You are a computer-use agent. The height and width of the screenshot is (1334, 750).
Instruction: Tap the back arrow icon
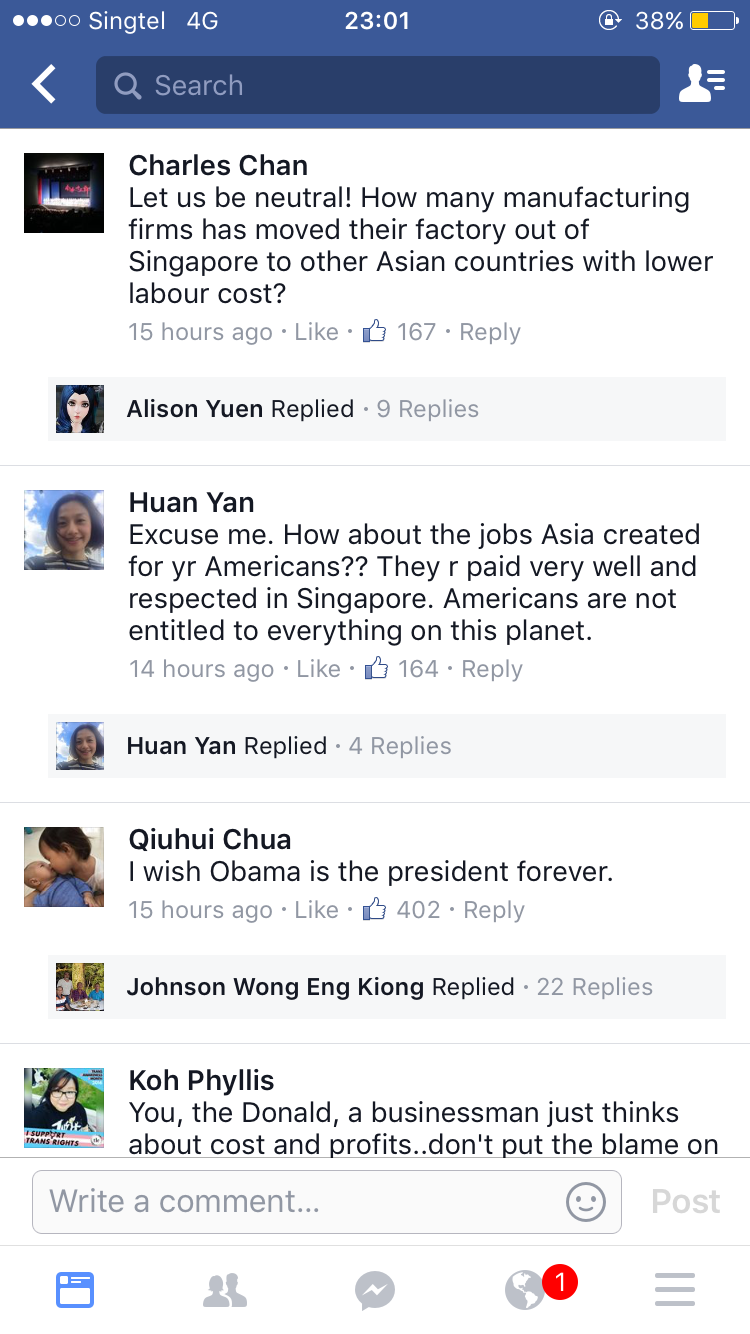44,85
